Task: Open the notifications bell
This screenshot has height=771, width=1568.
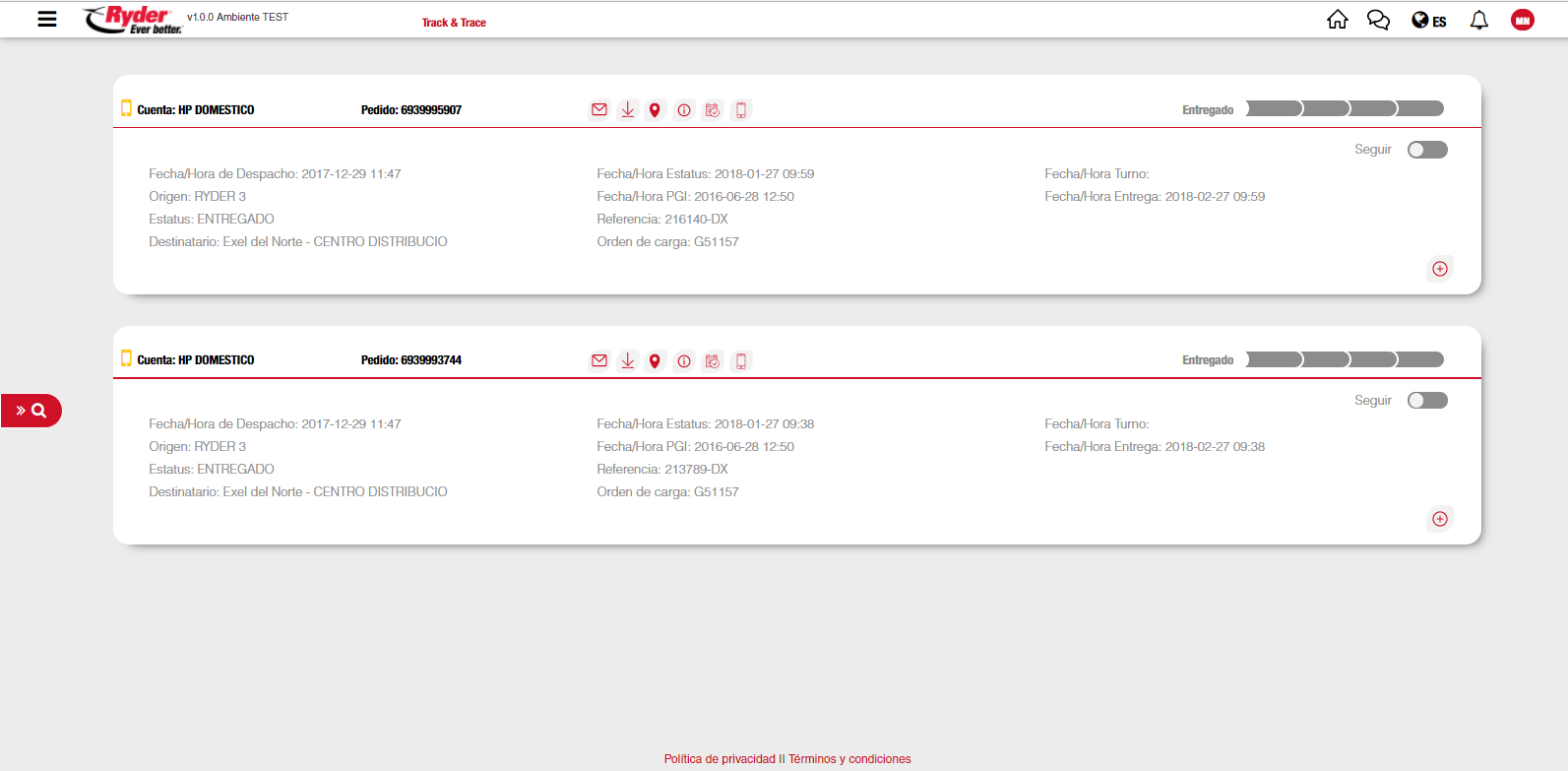Action: coord(1478,20)
